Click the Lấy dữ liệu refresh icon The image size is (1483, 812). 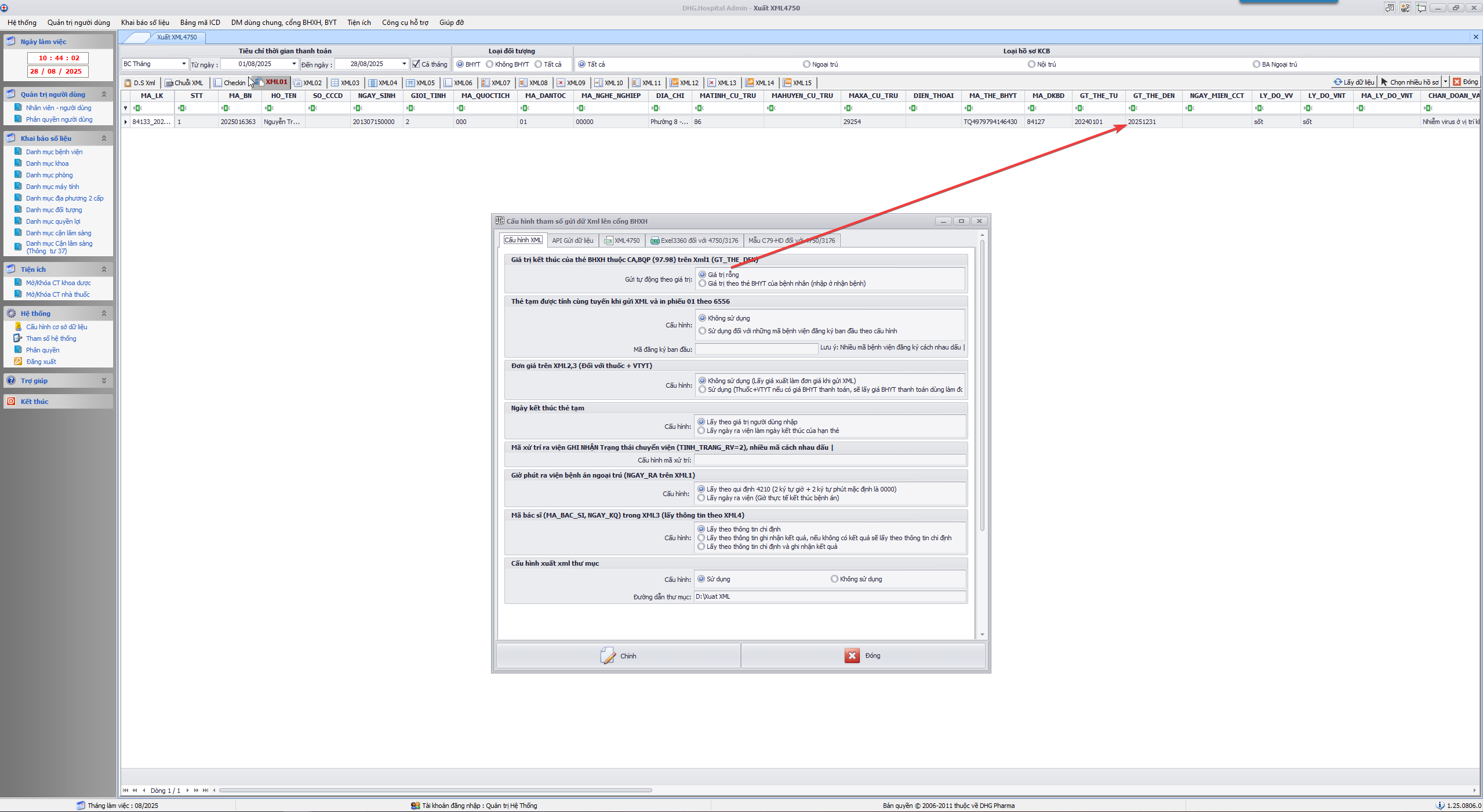[1337, 82]
